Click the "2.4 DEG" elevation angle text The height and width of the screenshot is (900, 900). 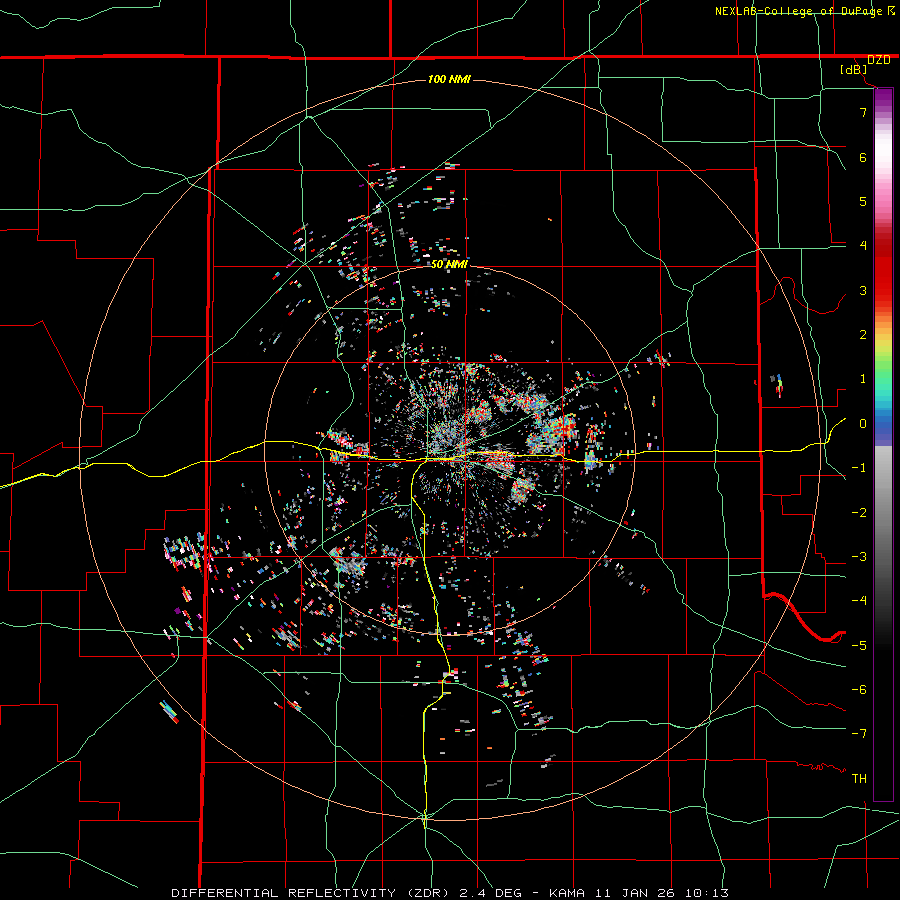coord(490,893)
